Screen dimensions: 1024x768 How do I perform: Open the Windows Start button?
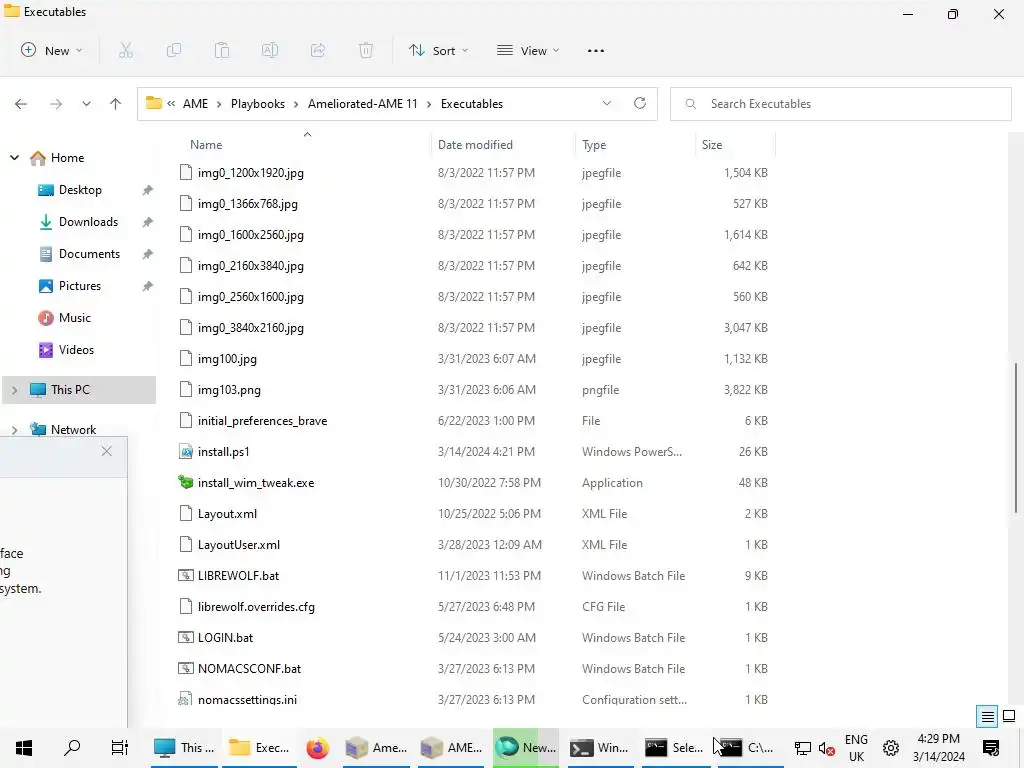24,748
